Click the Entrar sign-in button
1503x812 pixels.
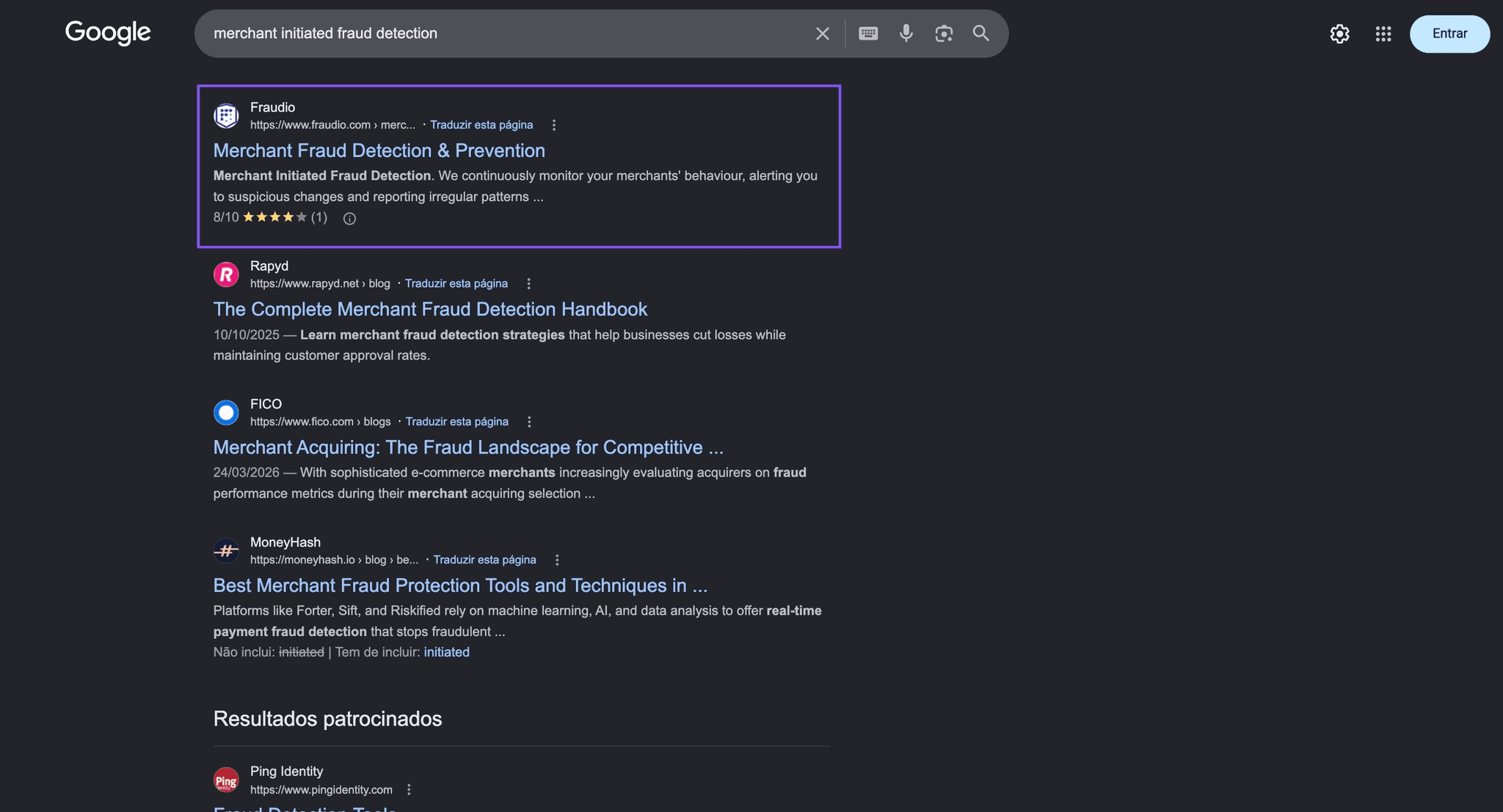coord(1449,34)
